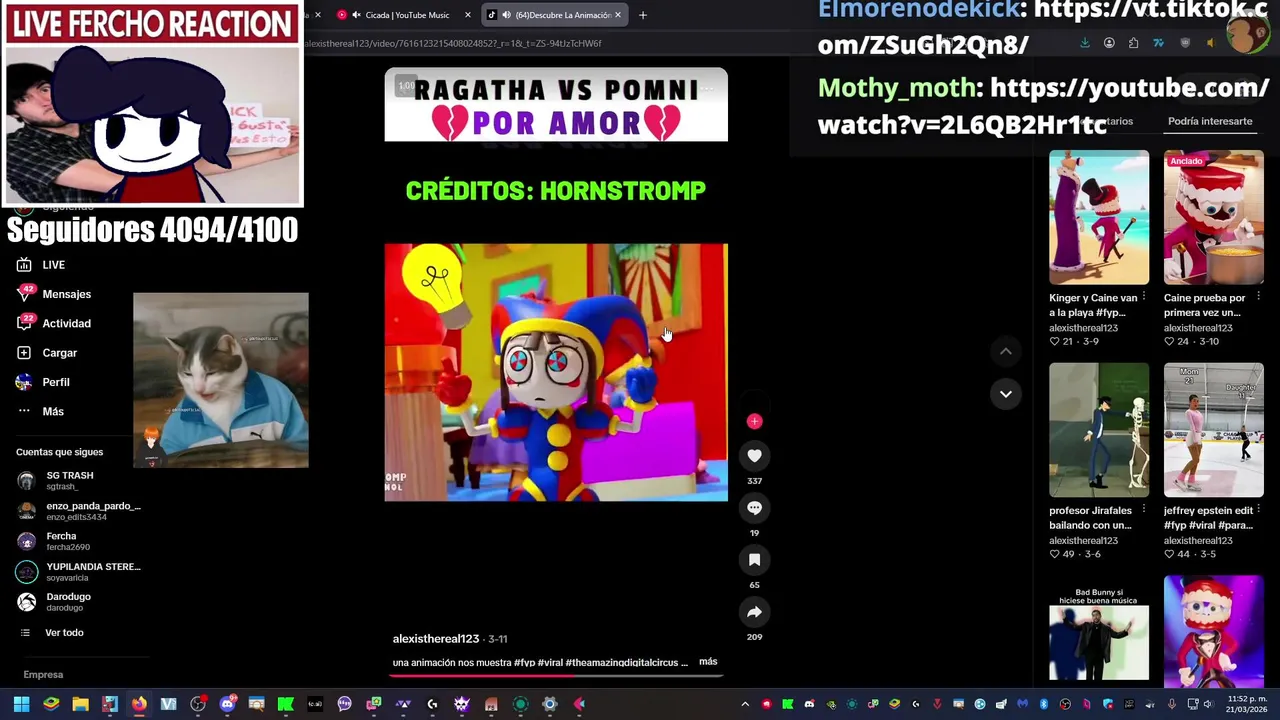Open Actividad notifications in sidebar
Screen dimensions: 1280x720
coord(54,323)
